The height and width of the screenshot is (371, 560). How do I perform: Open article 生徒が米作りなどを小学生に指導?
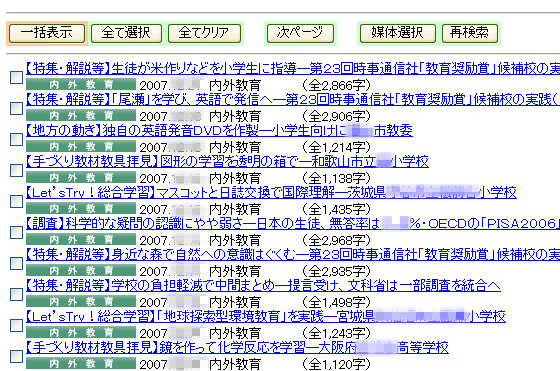(x=293, y=68)
